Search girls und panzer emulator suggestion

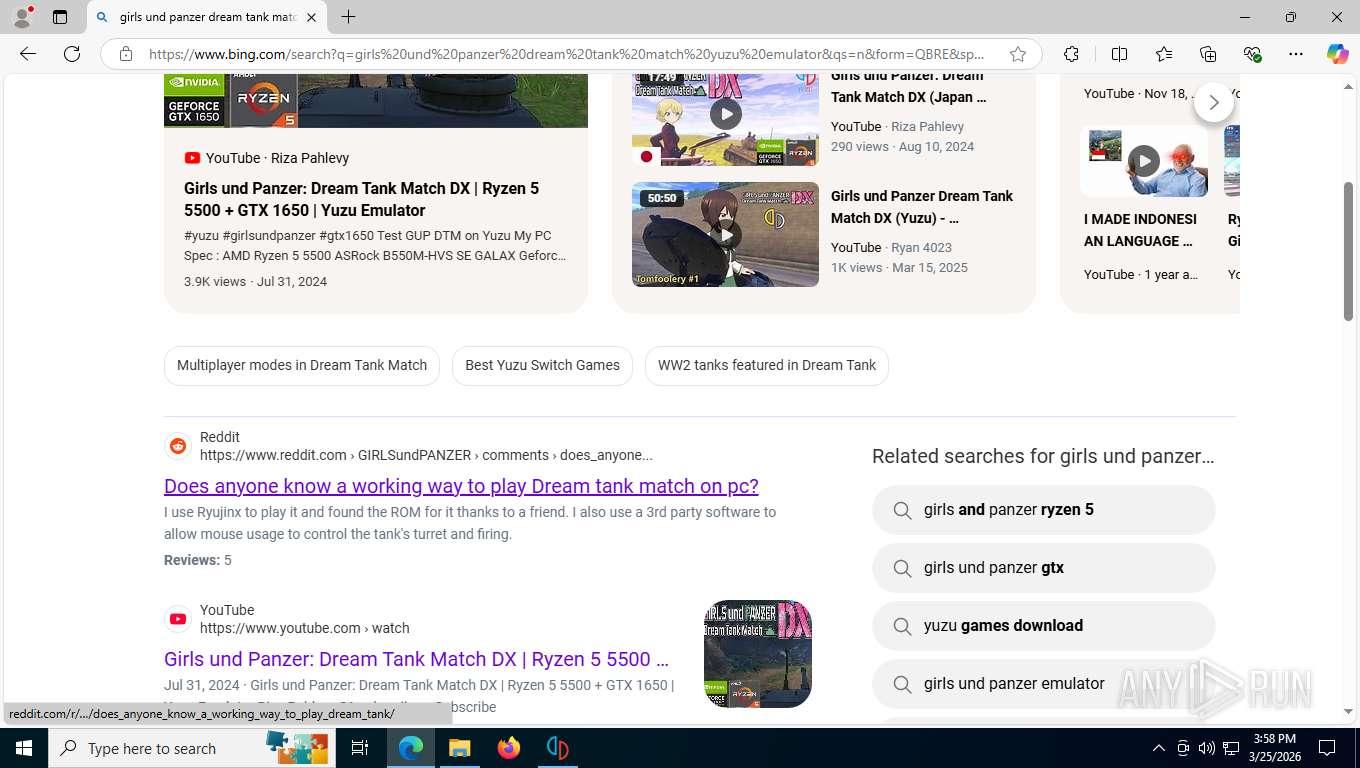[1043, 684]
